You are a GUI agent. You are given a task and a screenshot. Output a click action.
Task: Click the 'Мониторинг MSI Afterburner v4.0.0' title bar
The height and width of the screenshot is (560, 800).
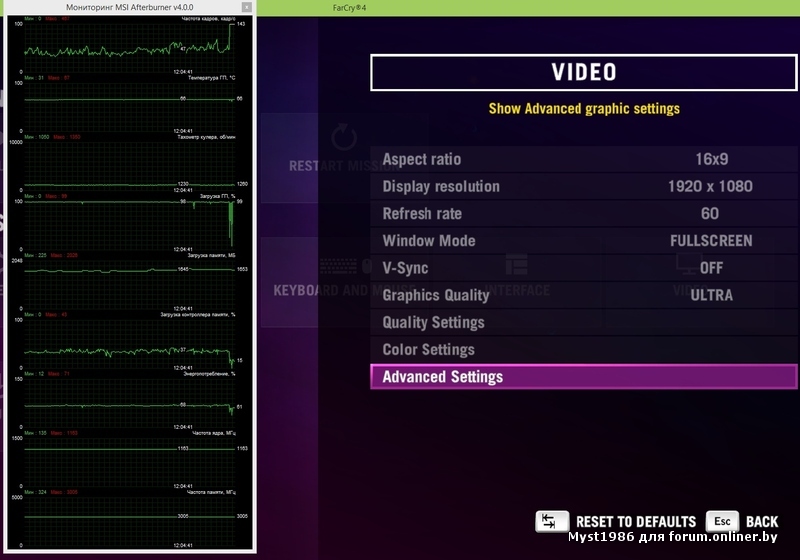(x=130, y=7)
